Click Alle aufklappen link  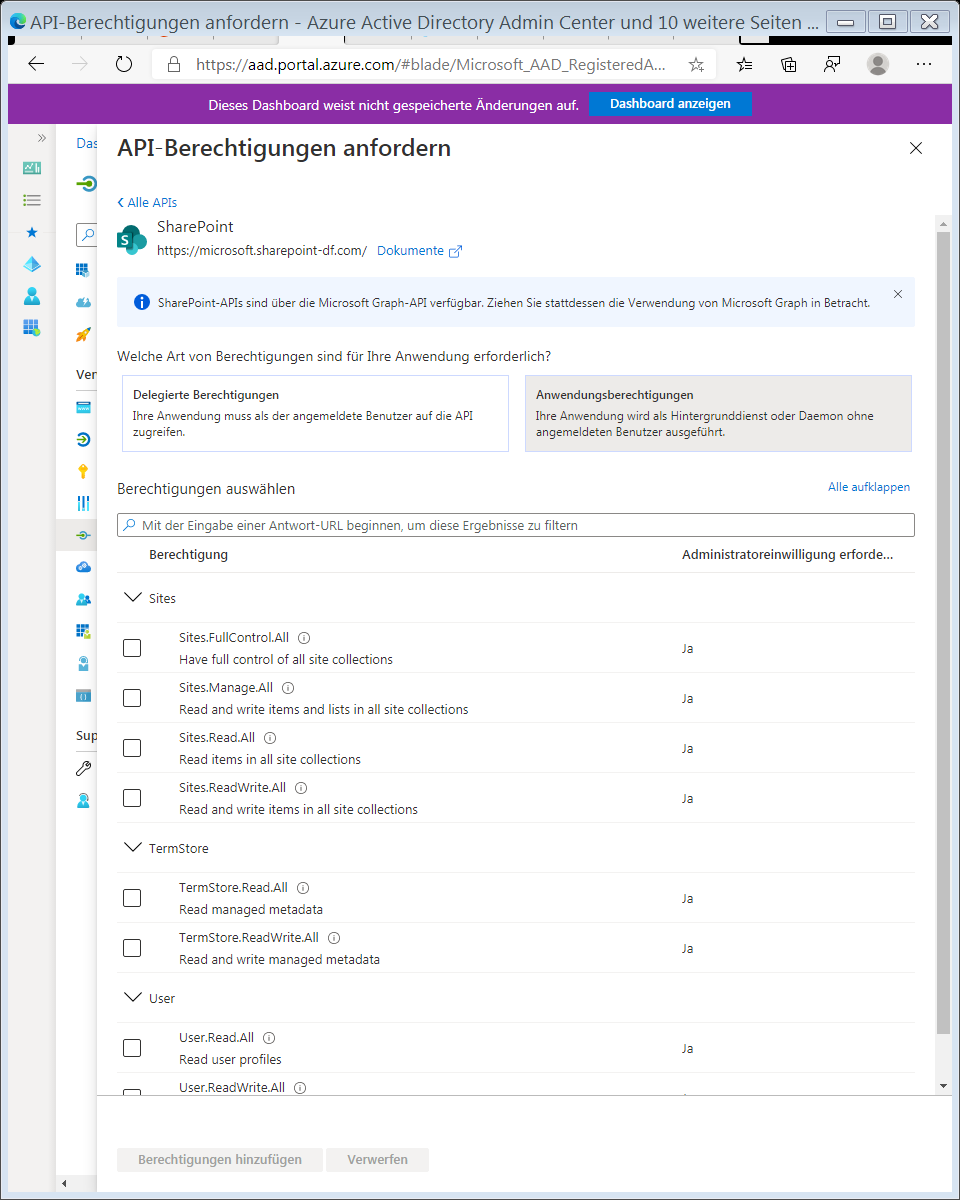tap(869, 487)
